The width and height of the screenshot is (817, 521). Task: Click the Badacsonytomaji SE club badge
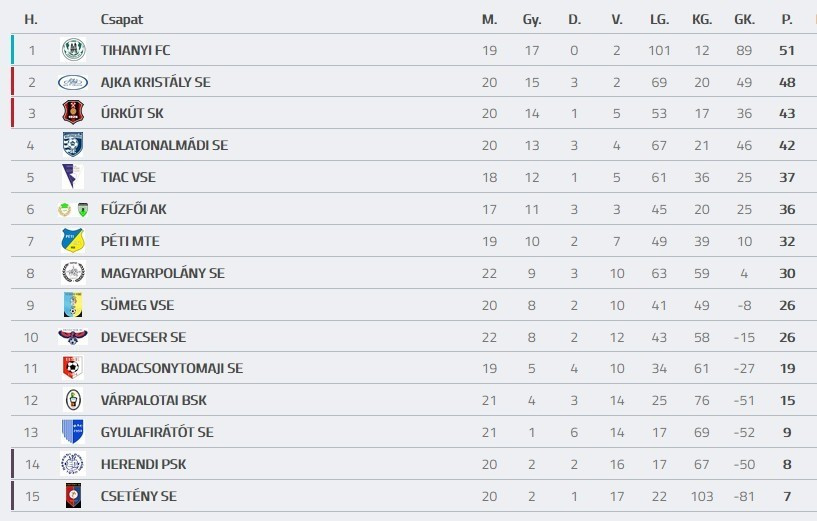73,368
